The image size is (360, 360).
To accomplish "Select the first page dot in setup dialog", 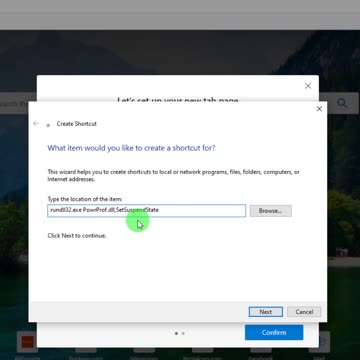I will point(176,333).
